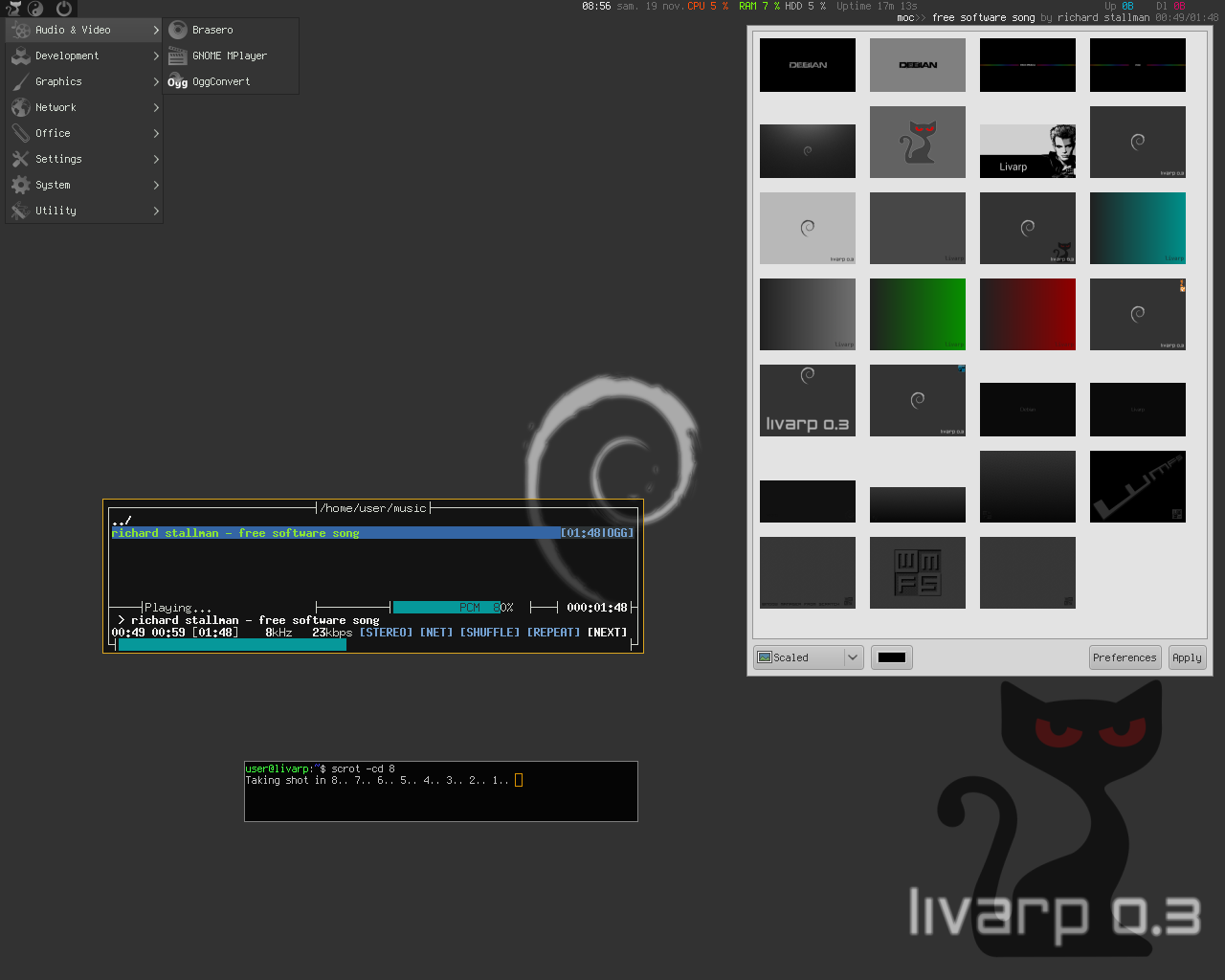Launch OggConvert from the submenu
This screenshot has width=1225, height=980.
(x=231, y=81)
